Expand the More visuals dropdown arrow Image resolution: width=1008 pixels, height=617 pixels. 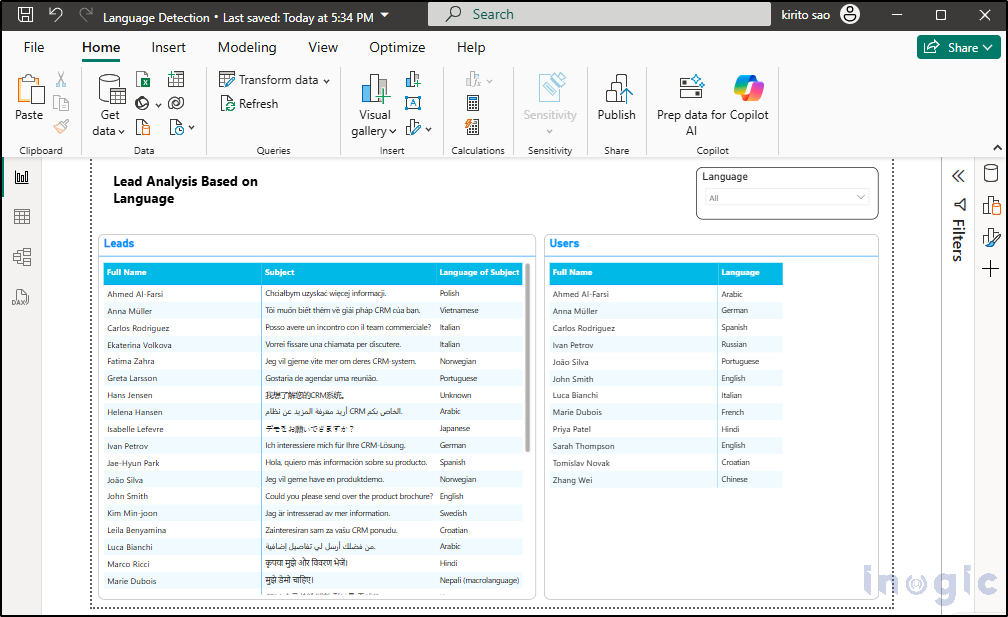pyautogui.click(x=429, y=129)
